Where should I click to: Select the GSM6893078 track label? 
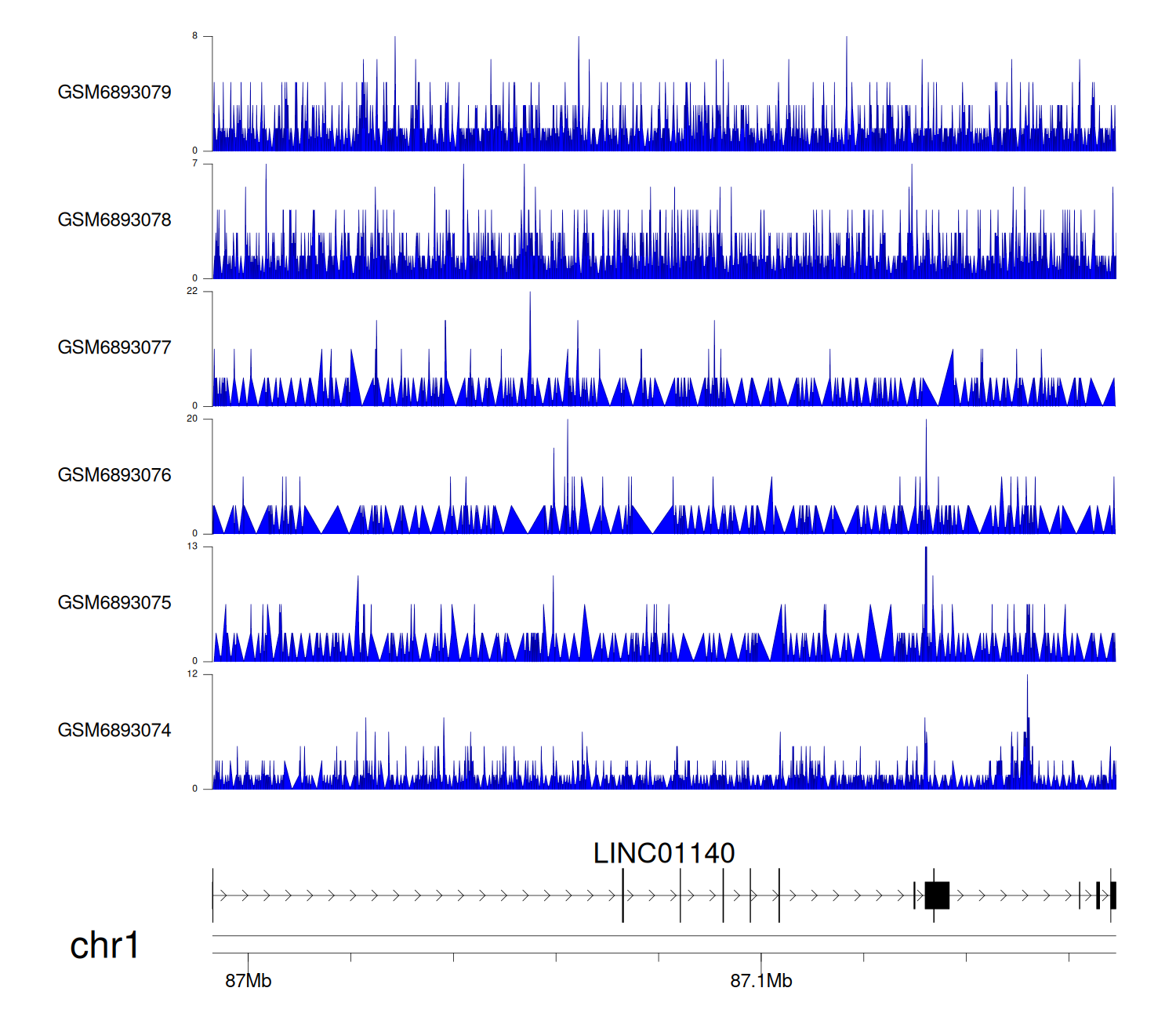(114, 220)
